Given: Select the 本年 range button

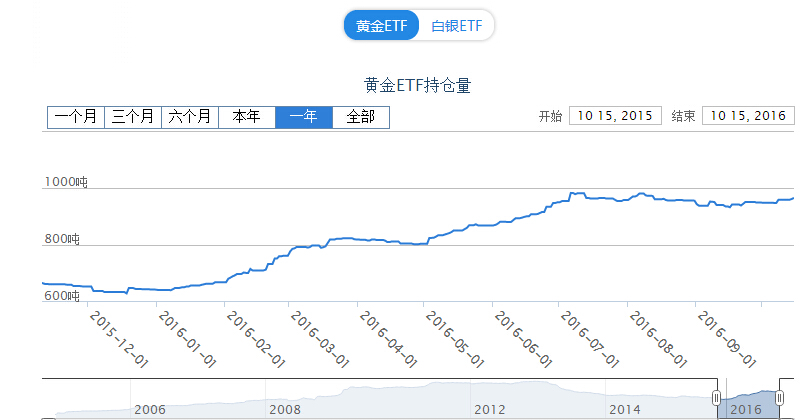Looking at the screenshot, I should (247, 117).
